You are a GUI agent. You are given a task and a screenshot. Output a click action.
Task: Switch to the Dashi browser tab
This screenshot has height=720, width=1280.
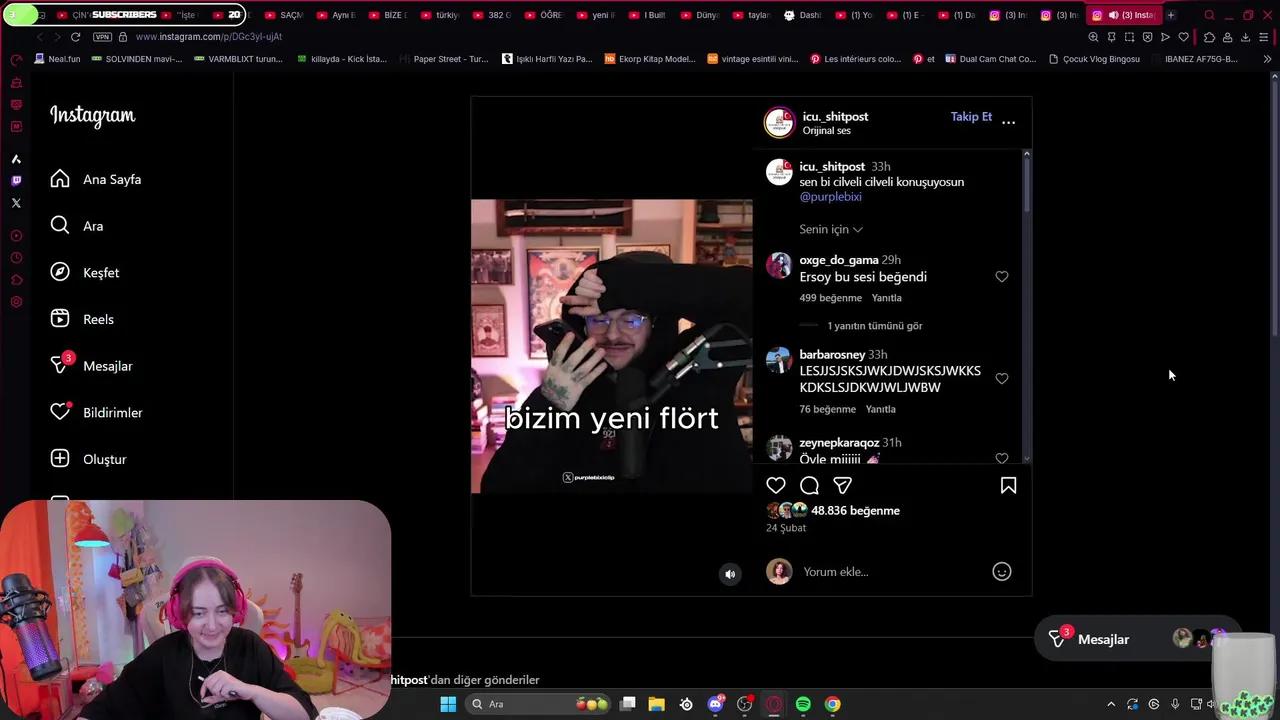802,15
